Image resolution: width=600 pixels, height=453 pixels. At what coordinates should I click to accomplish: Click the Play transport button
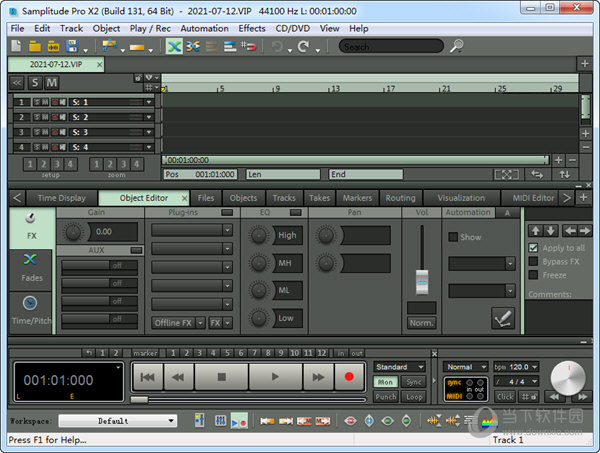[x=275, y=377]
